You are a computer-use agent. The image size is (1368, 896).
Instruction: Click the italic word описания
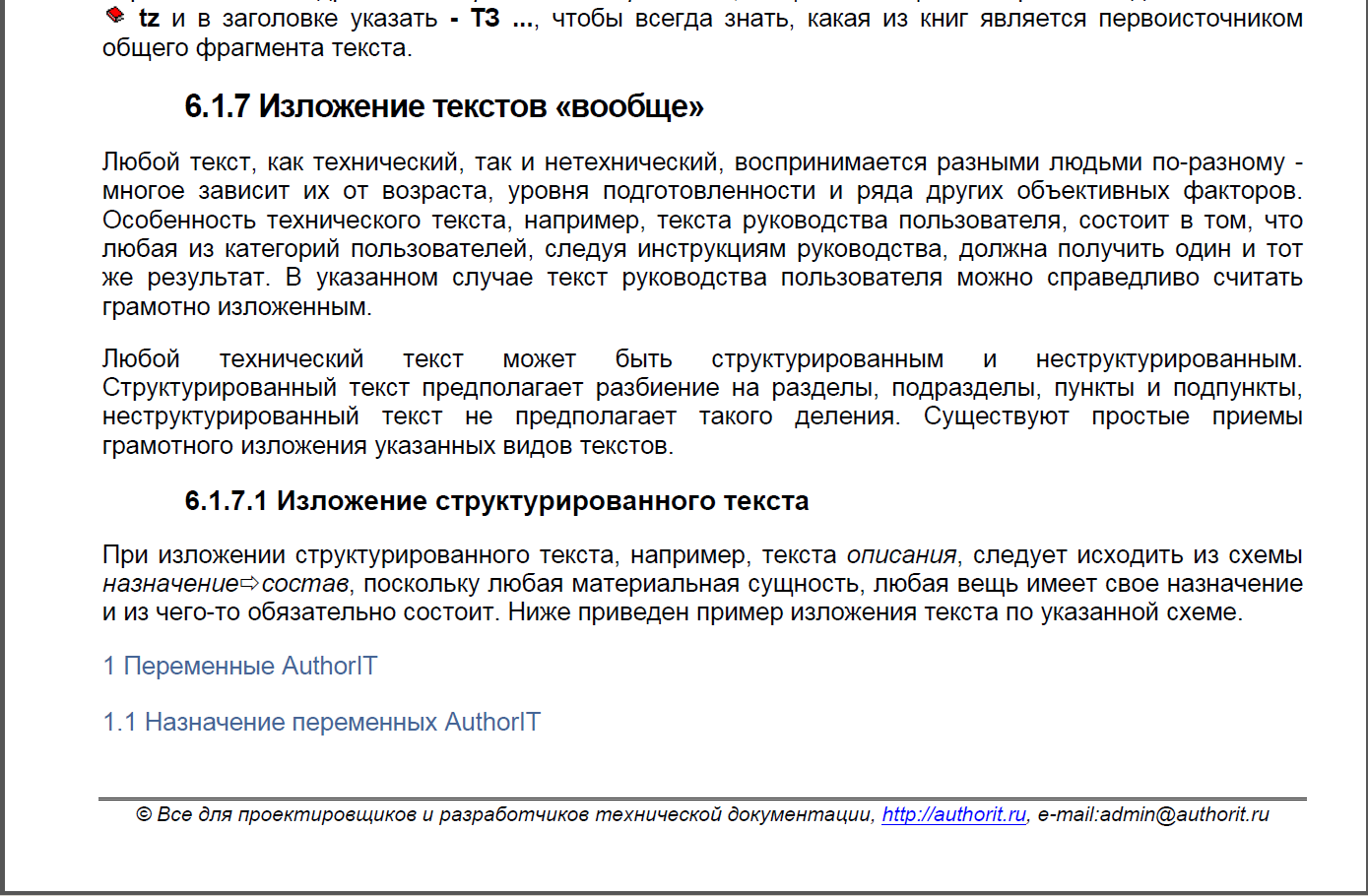tap(901, 555)
